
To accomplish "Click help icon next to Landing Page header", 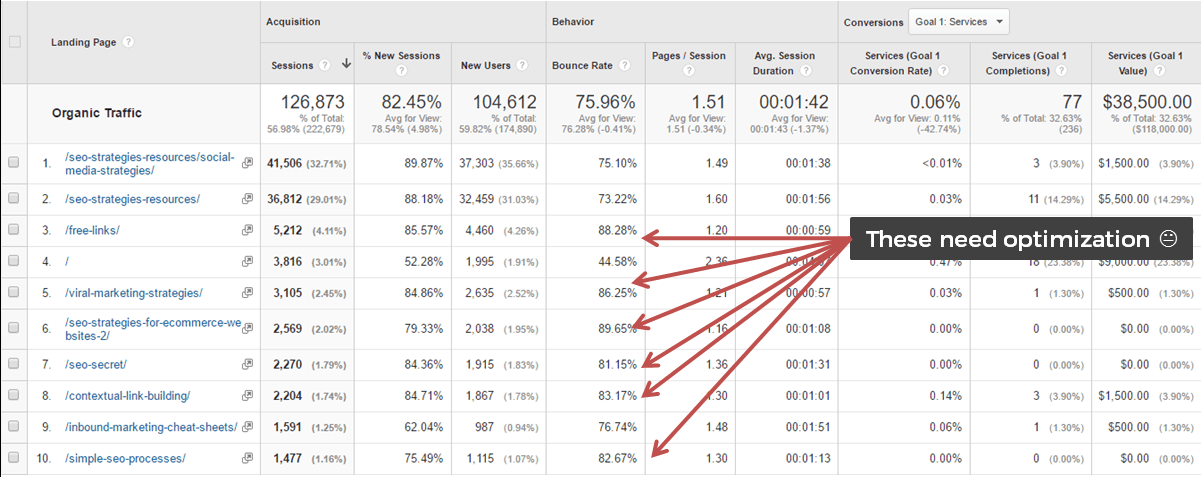I will point(128,42).
